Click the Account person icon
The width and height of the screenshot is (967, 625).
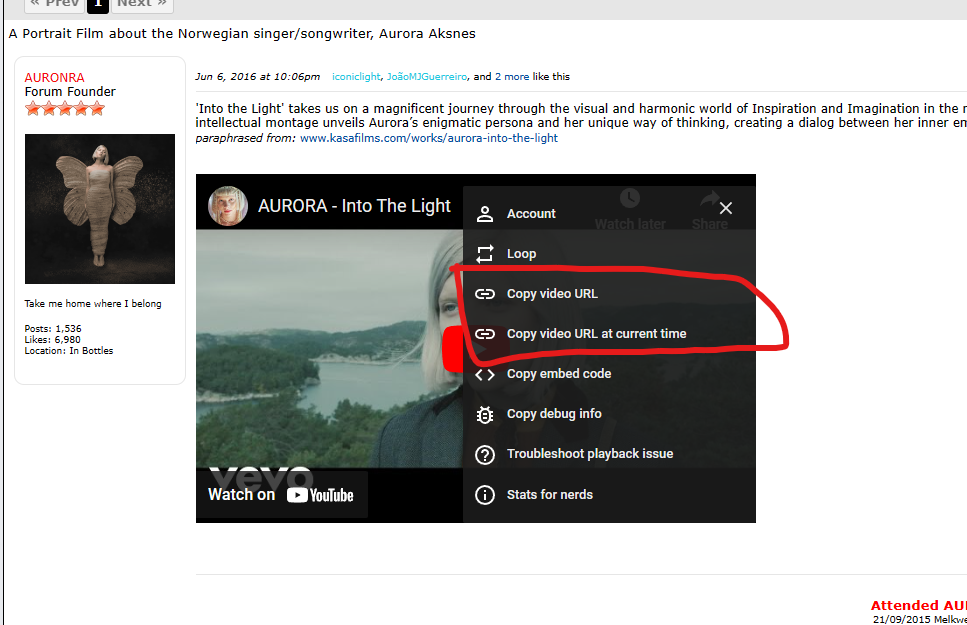(485, 213)
